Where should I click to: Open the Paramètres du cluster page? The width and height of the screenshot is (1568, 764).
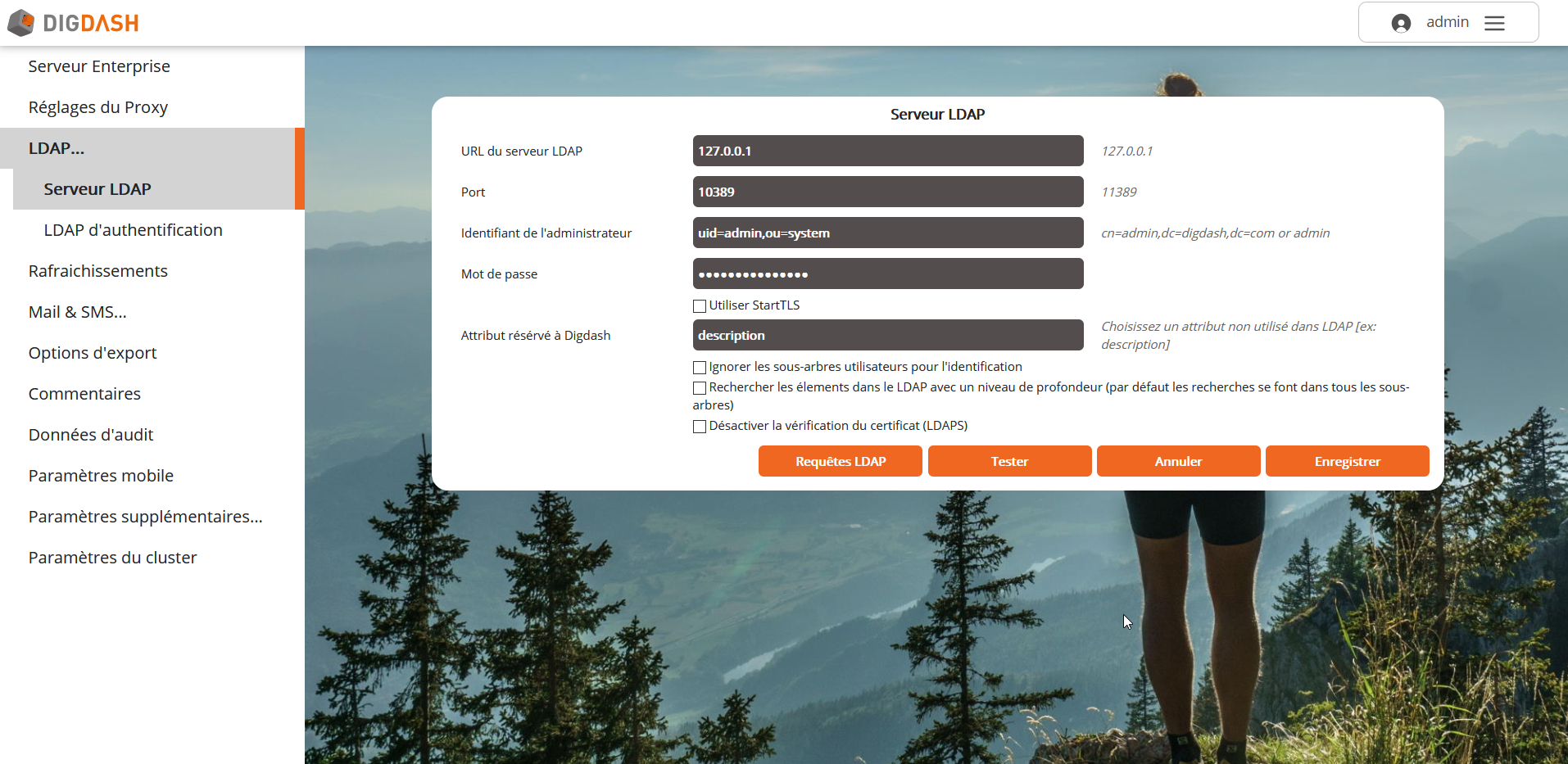pyautogui.click(x=112, y=558)
